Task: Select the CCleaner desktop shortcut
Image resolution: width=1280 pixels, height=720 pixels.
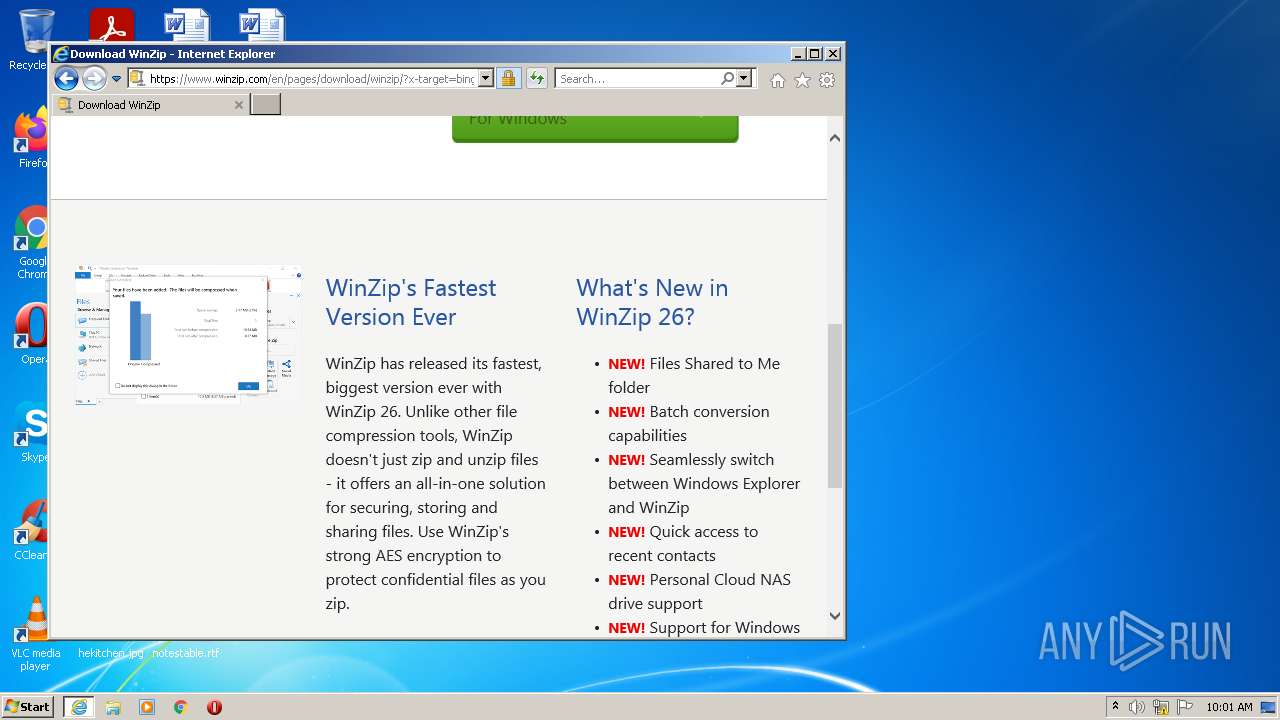Action: pyautogui.click(x=30, y=530)
